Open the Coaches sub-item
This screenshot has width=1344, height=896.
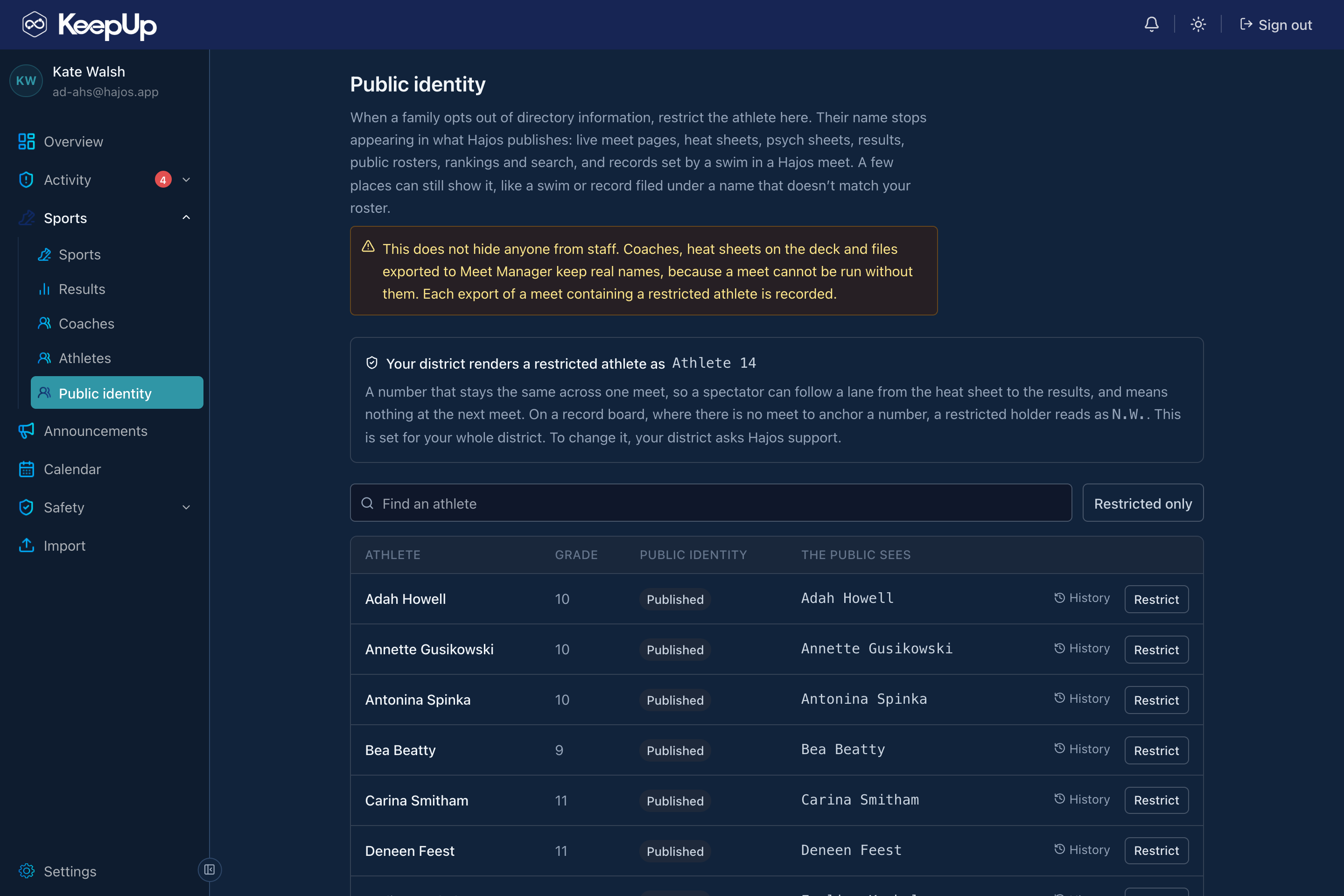117,323
